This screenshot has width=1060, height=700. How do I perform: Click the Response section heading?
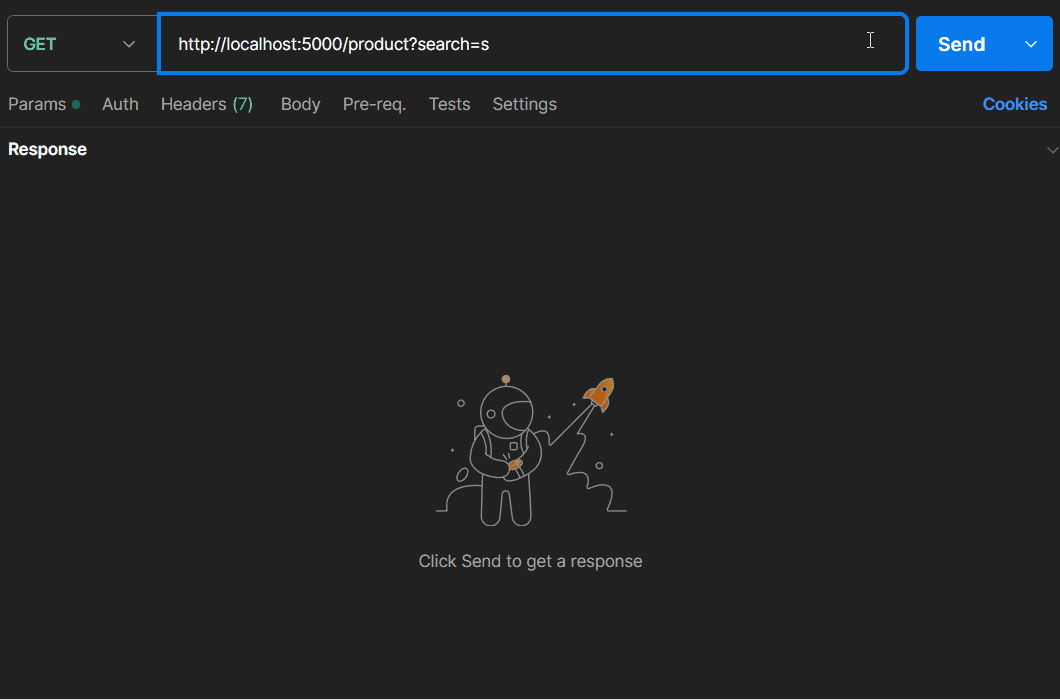coord(47,149)
